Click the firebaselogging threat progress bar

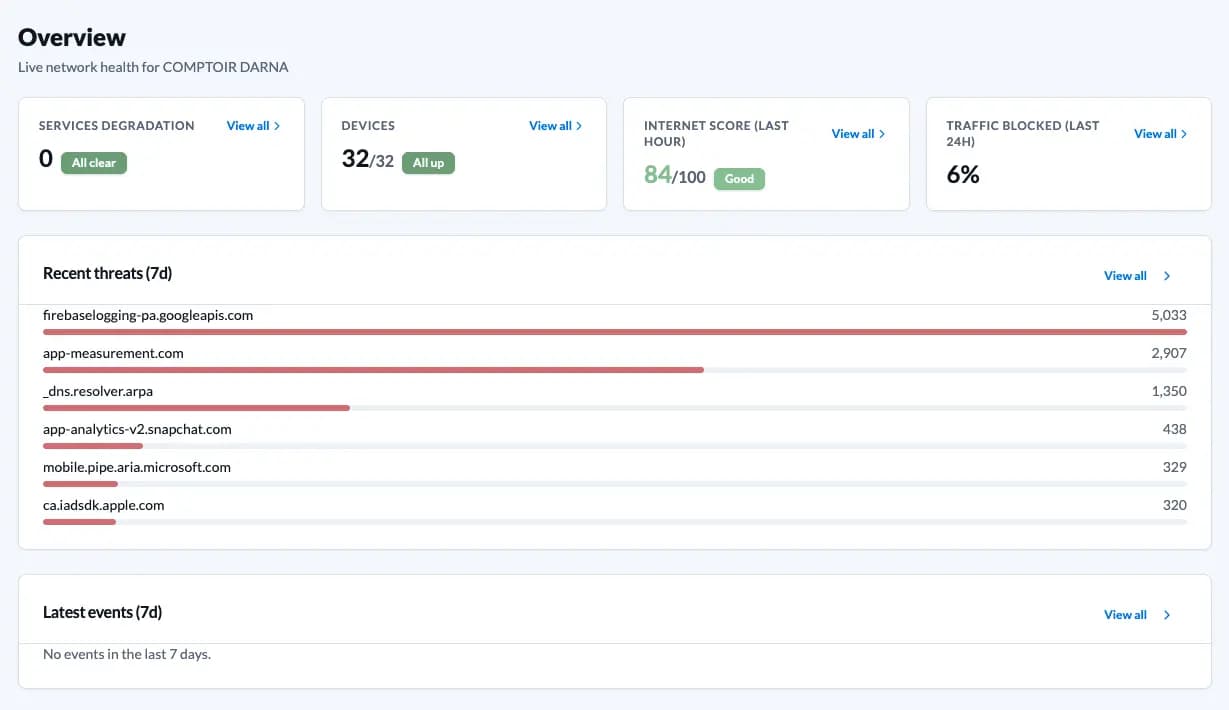click(615, 332)
